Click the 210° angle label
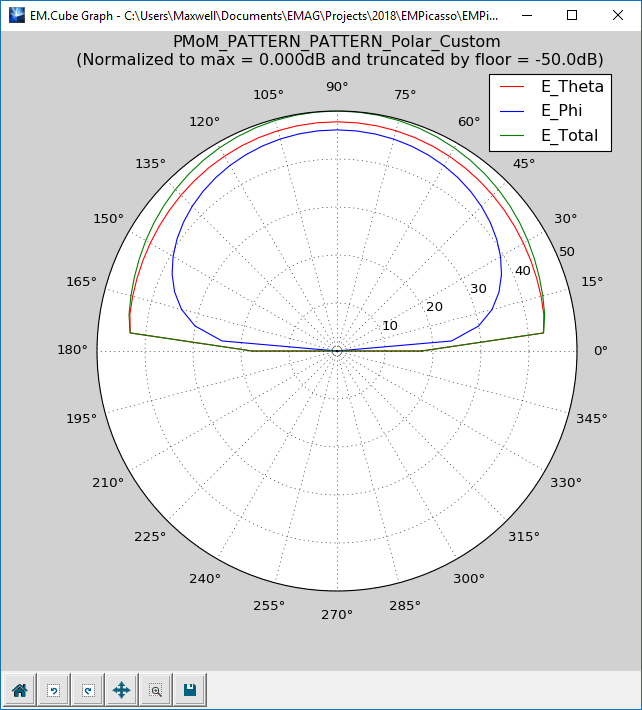 point(108,483)
